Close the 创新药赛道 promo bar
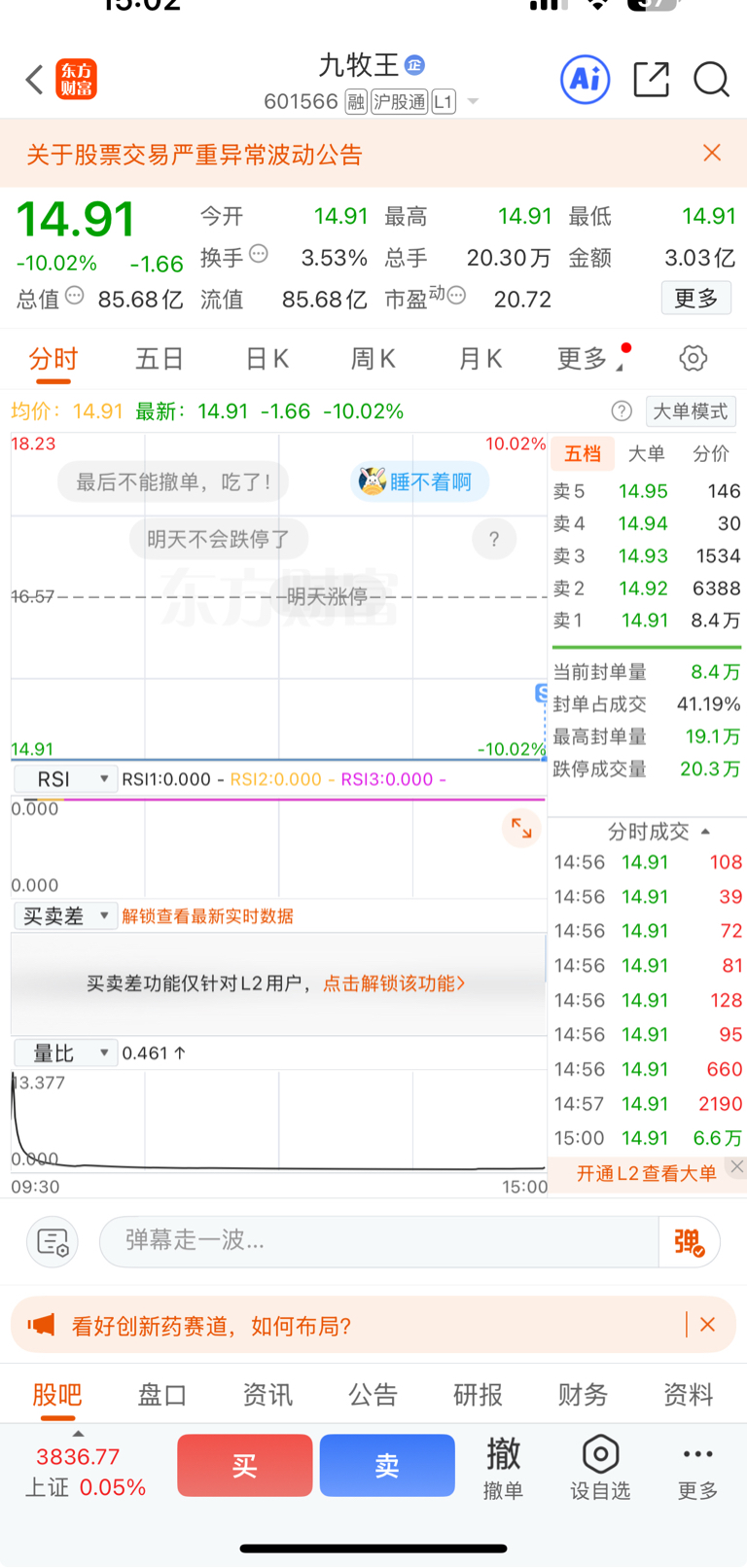 [x=708, y=1325]
